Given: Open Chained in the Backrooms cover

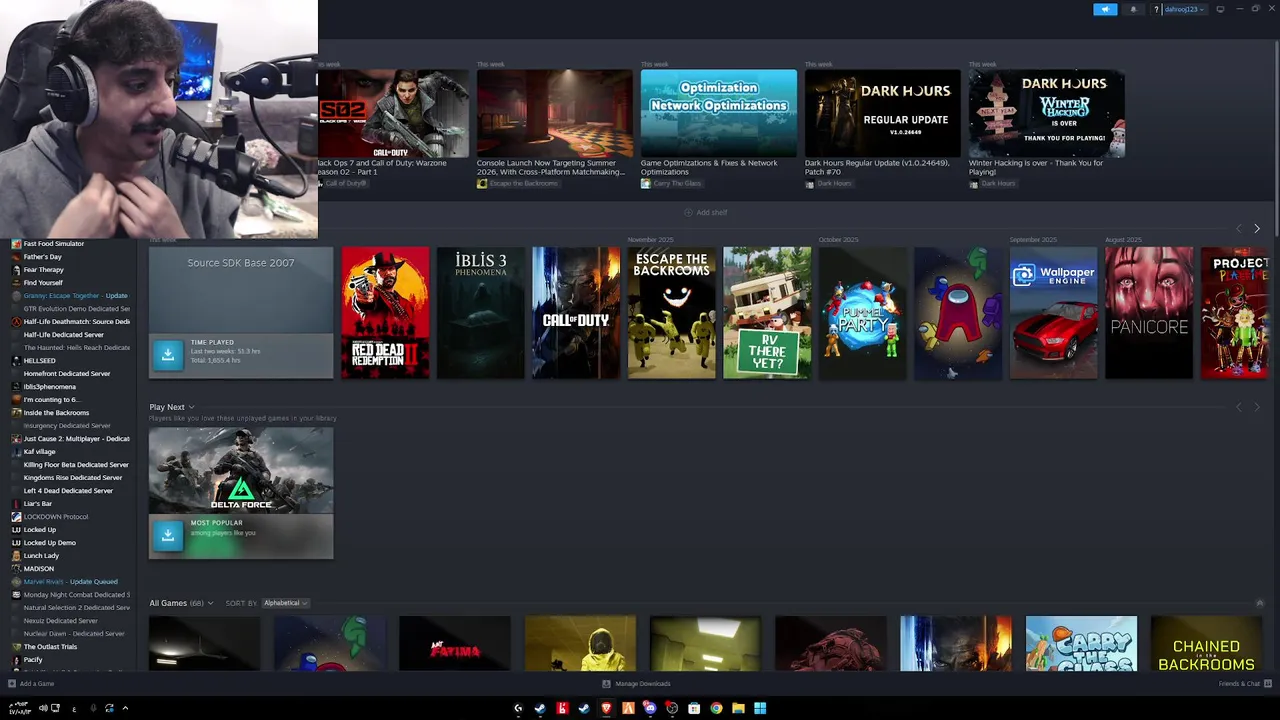Looking at the screenshot, I should point(1206,644).
